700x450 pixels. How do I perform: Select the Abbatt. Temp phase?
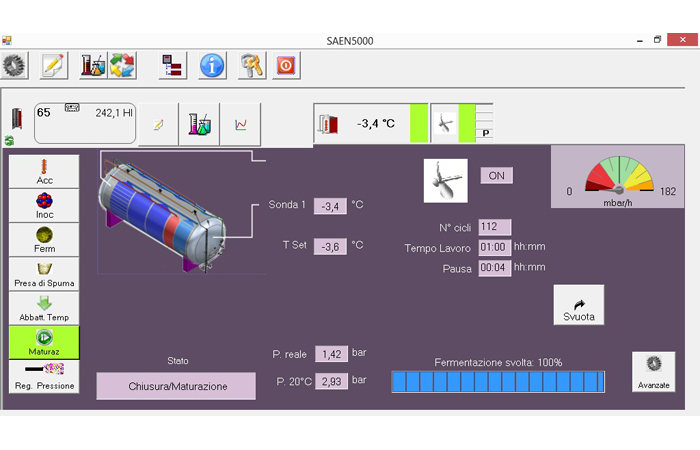pyautogui.click(x=44, y=308)
